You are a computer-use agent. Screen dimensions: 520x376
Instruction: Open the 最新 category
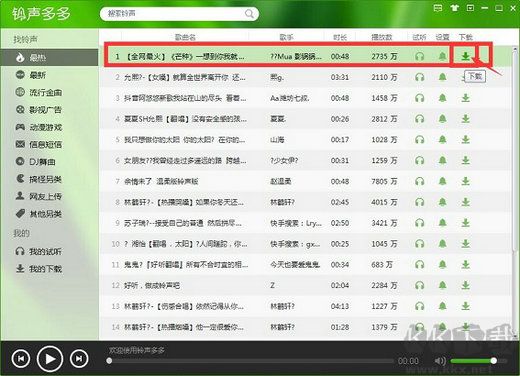click(49, 75)
